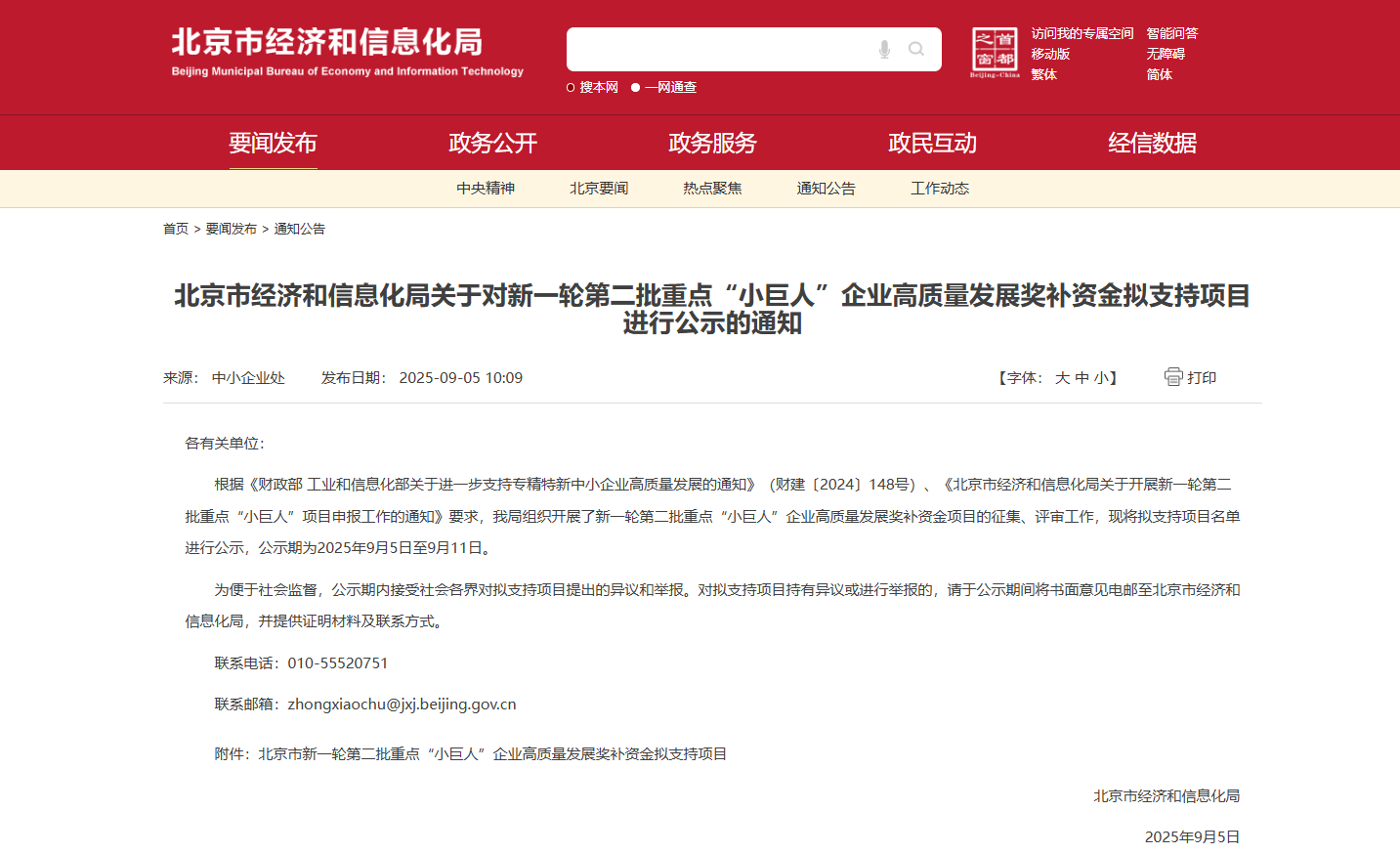Click the magnifier search icon
Viewport: 1400px width, 854px height.
point(916,49)
